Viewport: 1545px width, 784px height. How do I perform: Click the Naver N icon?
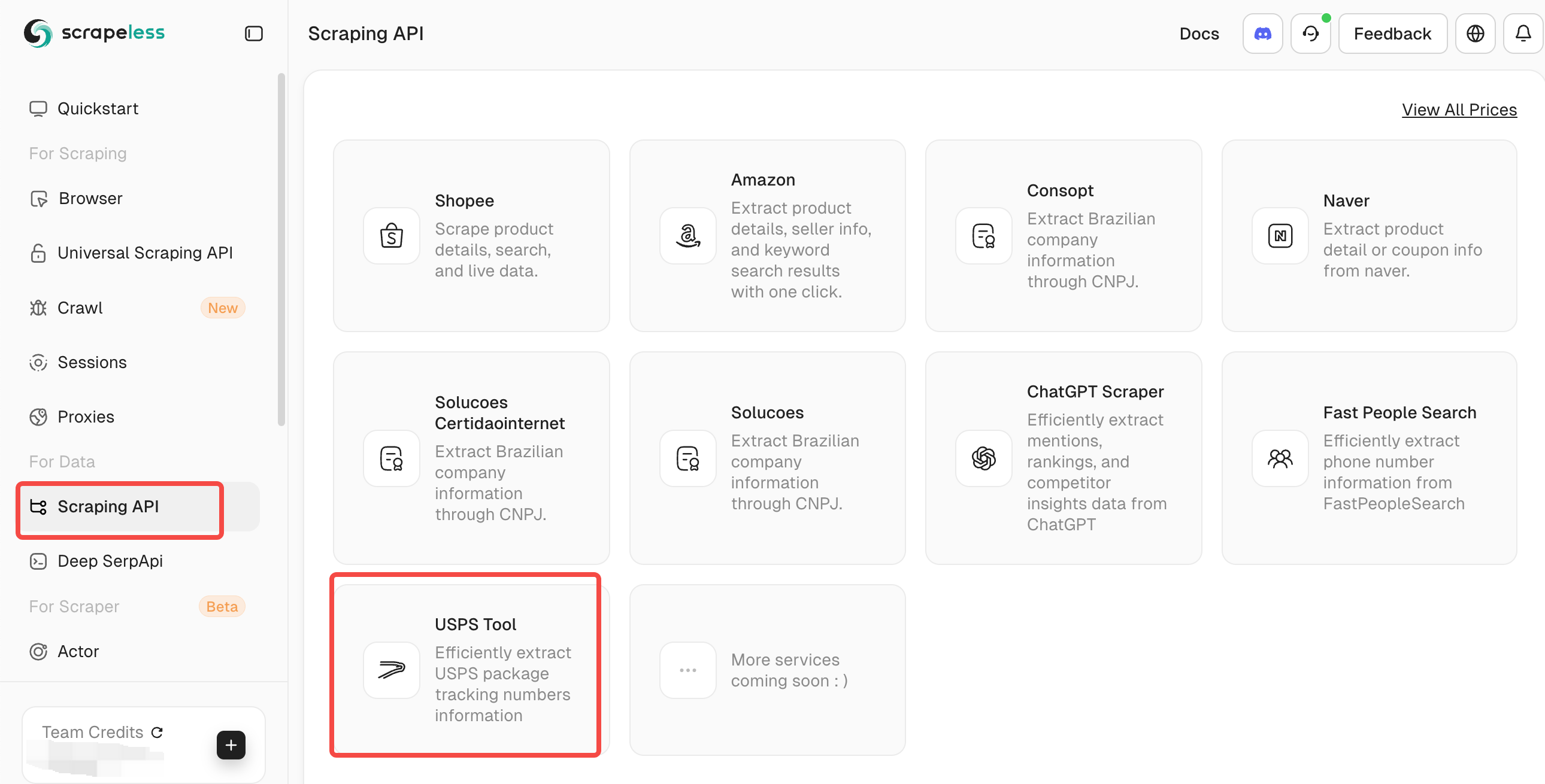[1280, 236]
